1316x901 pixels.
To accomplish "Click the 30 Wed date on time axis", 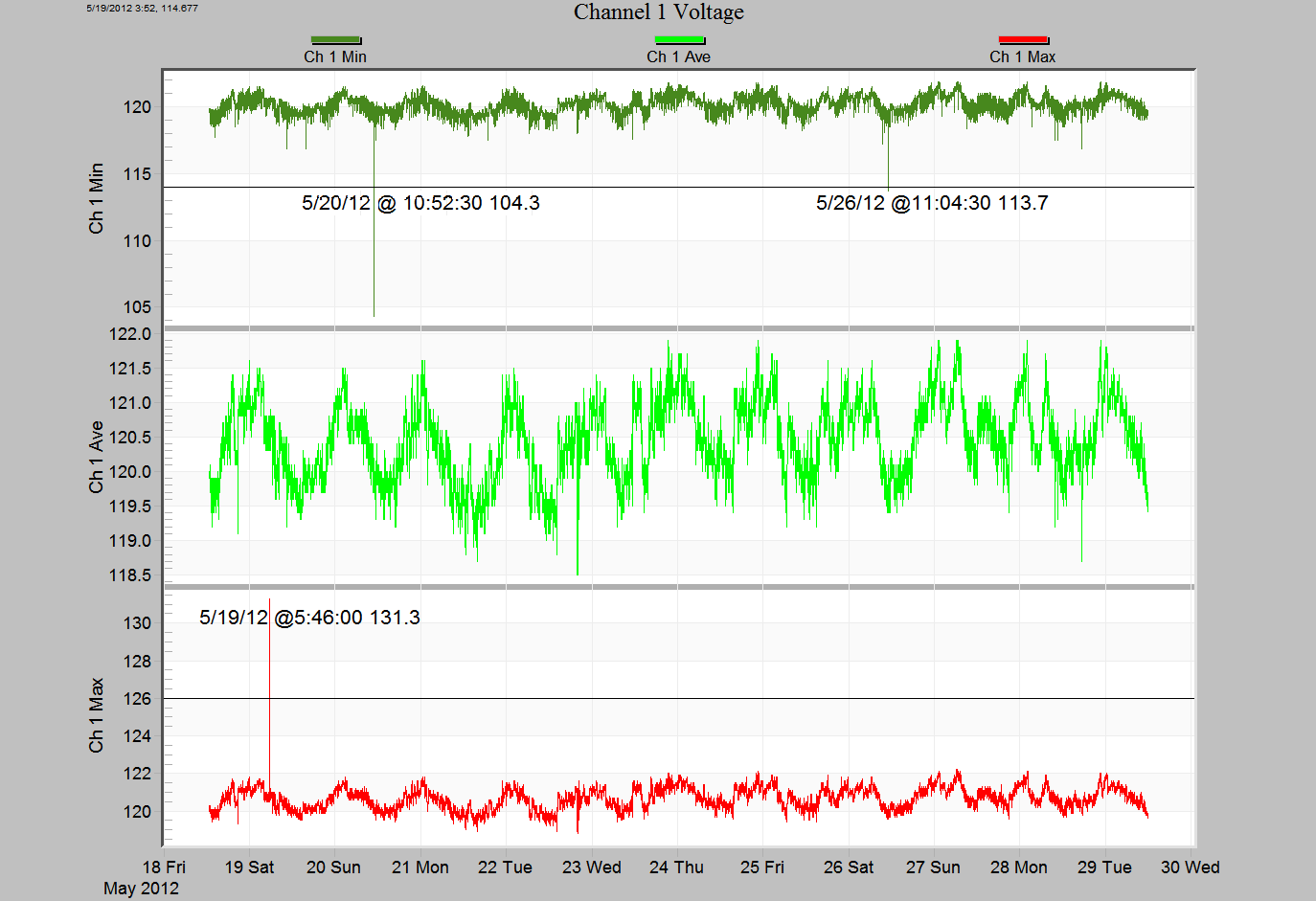I will click(x=1190, y=867).
